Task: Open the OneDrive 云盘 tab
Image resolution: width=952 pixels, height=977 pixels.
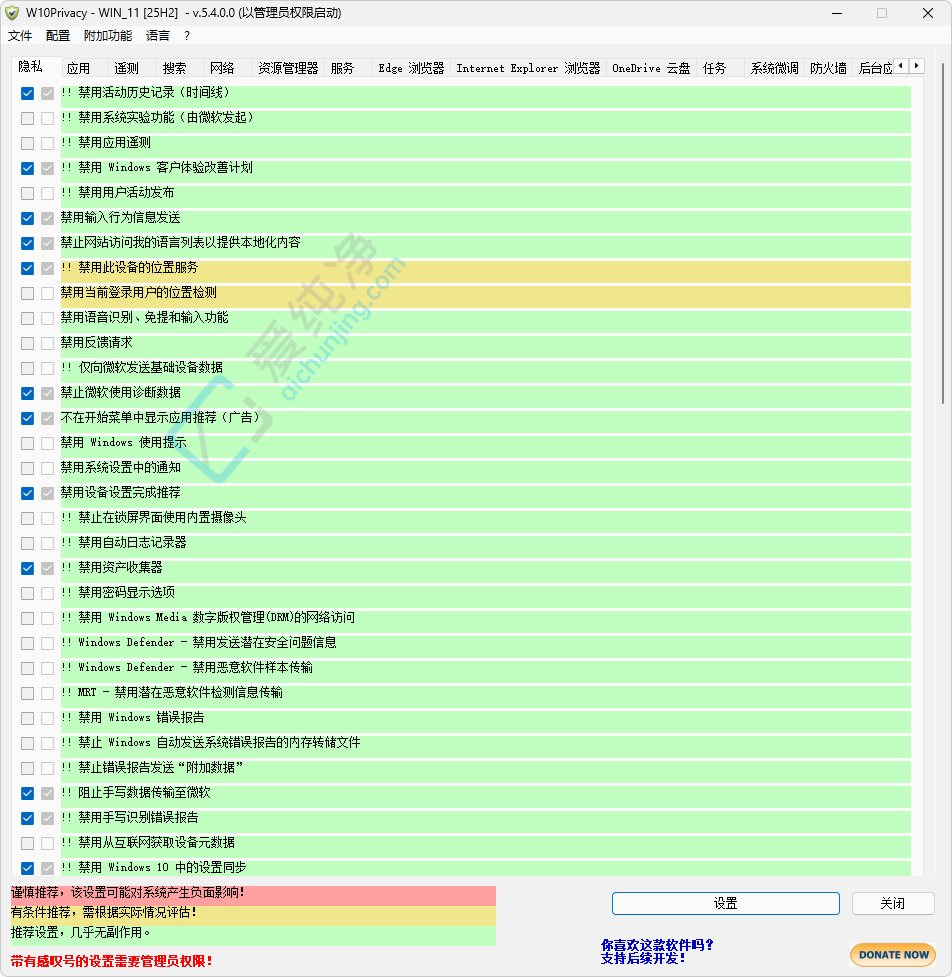Action: point(651,68)
